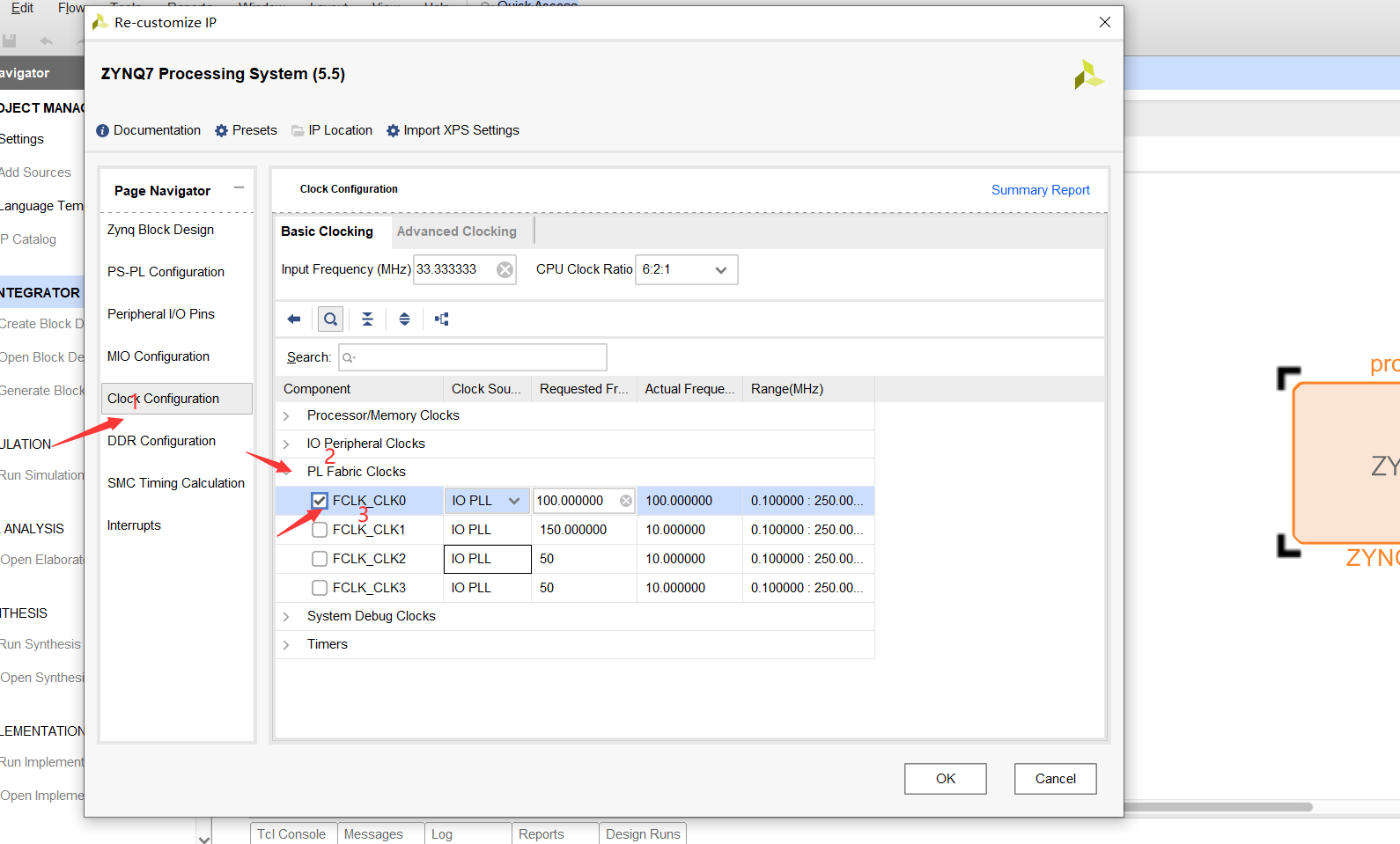Select Clock Configuration page
The image size is (1400, 844).
(177, 399)
